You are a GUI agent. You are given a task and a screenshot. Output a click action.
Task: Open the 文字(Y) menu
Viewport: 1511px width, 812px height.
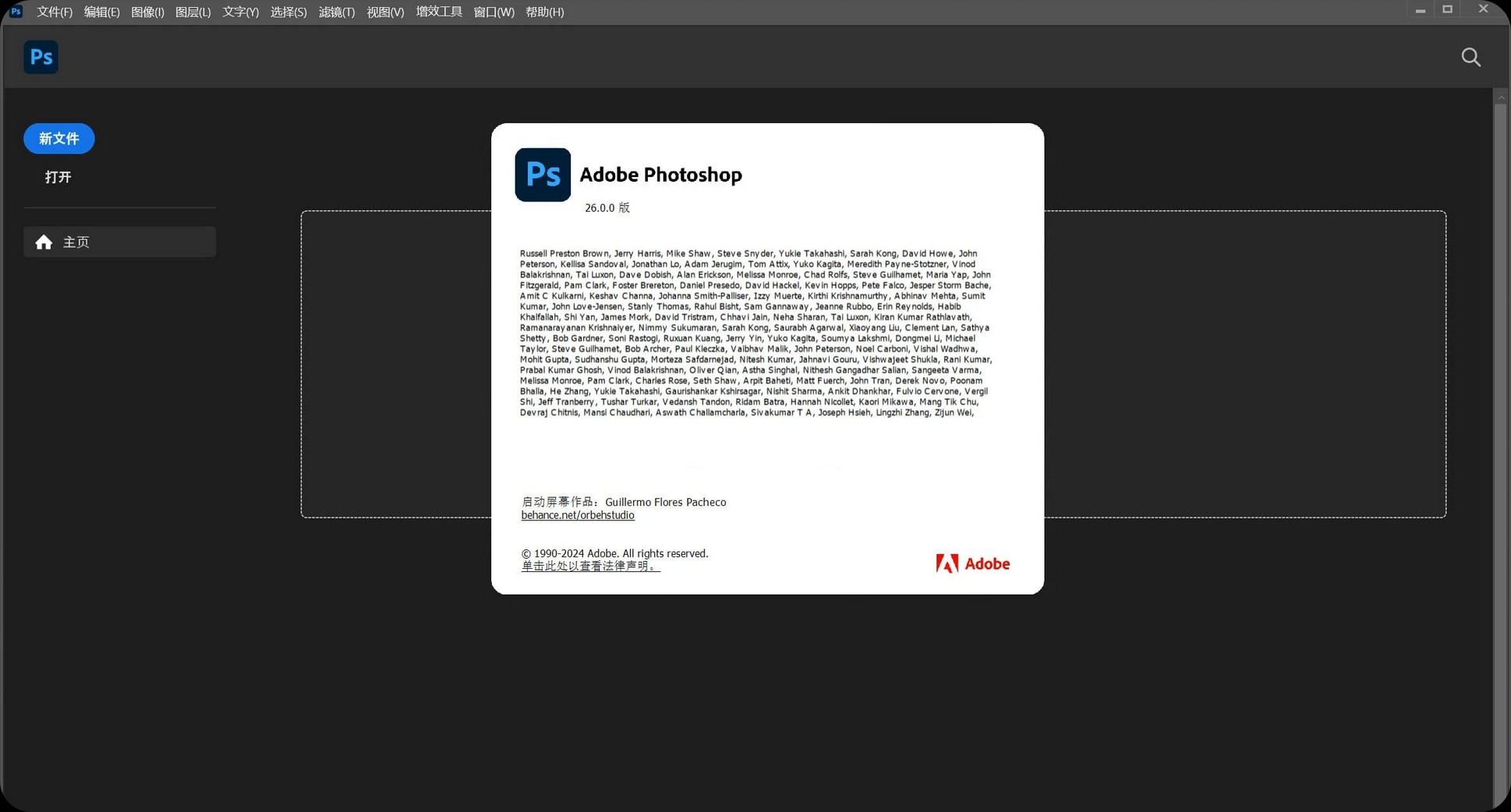click(240, 12)
